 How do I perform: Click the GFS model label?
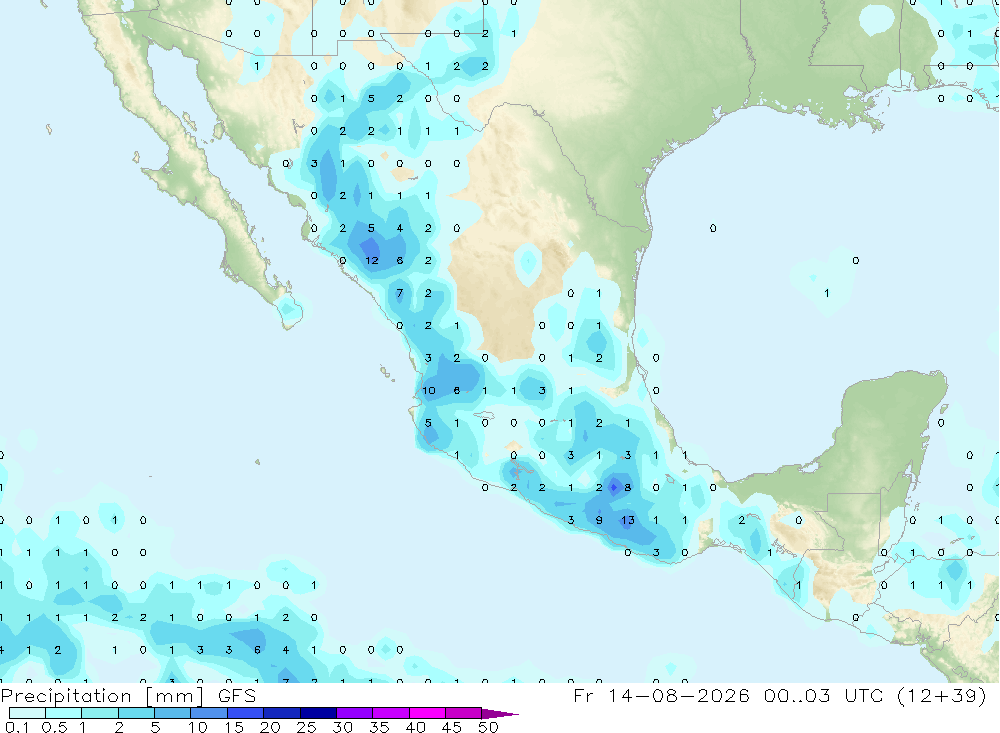point(237,695)
